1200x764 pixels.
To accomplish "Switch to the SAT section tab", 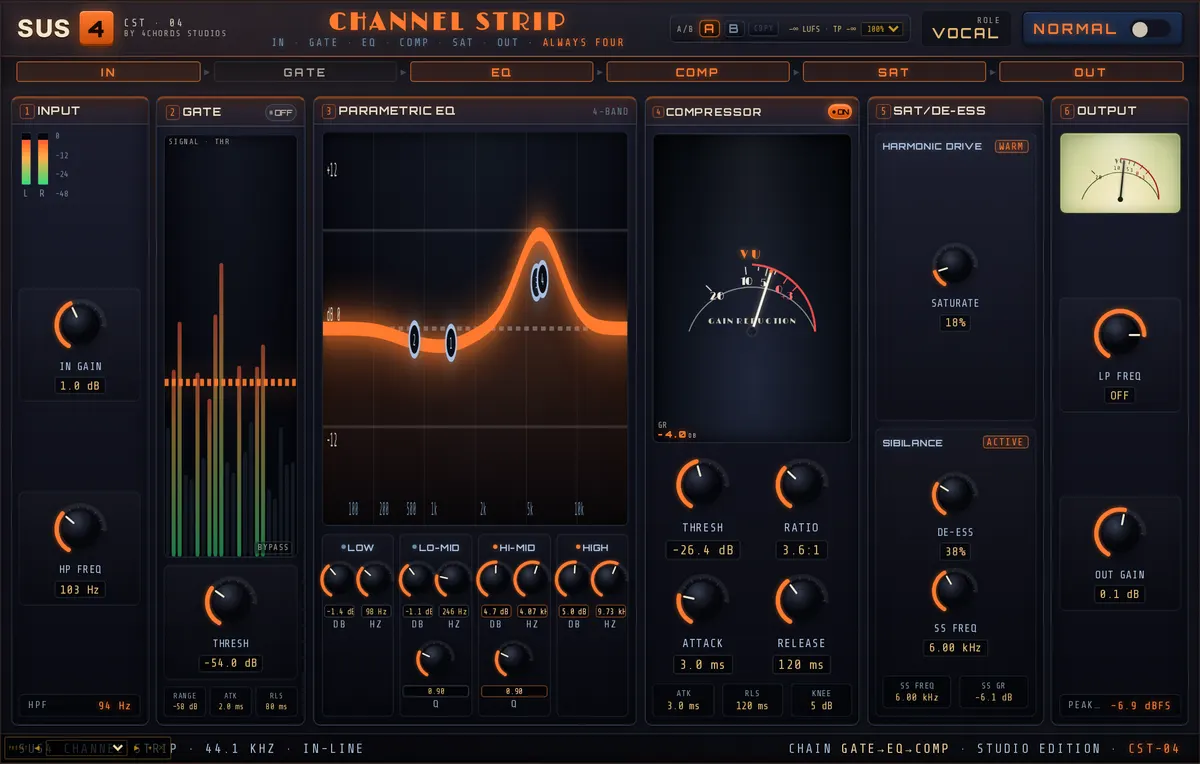I will [893, 72].
